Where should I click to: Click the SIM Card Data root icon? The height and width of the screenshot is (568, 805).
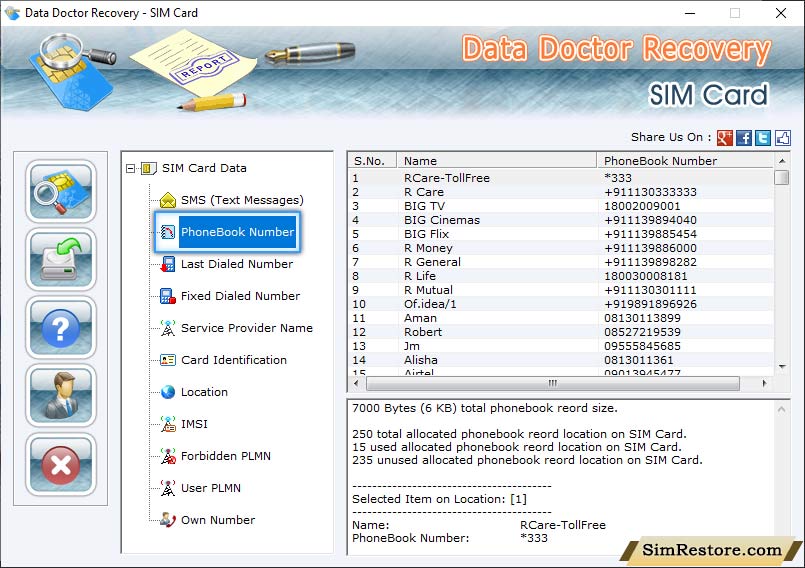[148, 168]
